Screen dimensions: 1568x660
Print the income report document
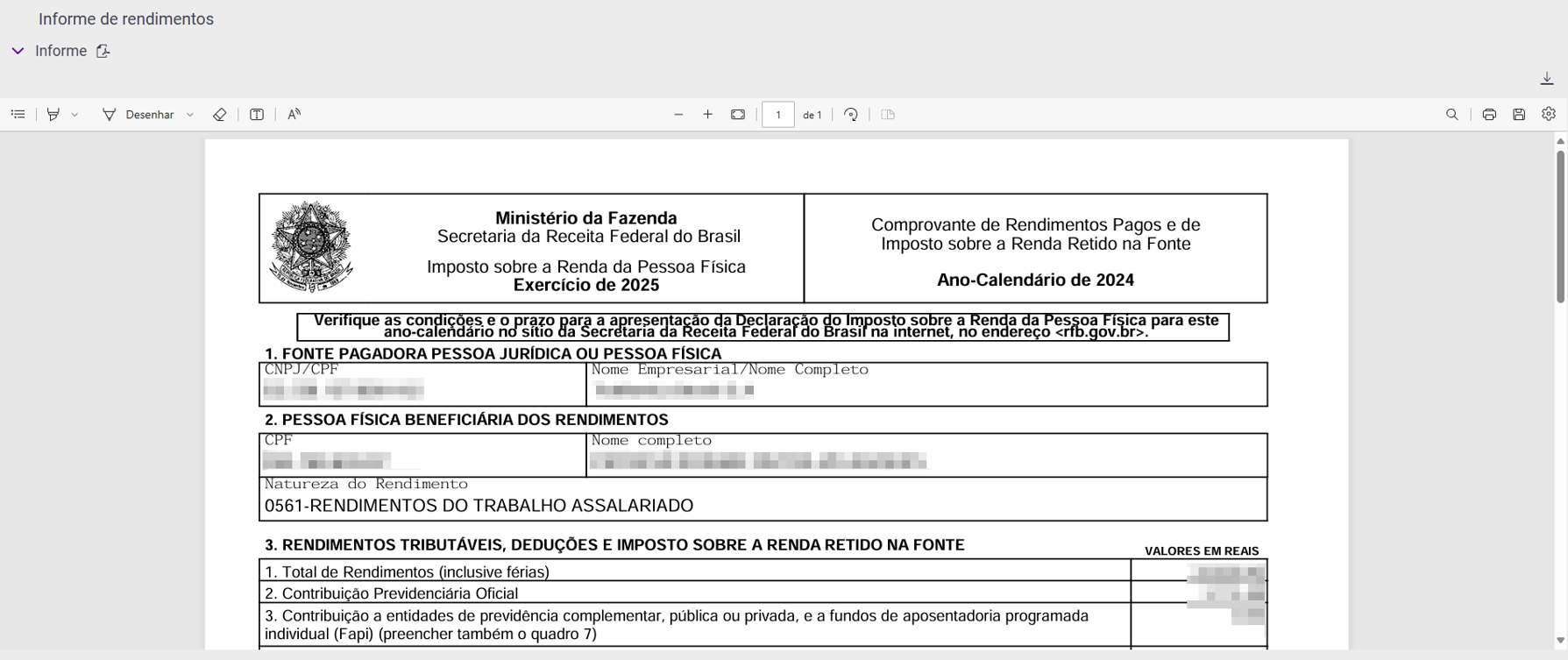coord(1489,114)
